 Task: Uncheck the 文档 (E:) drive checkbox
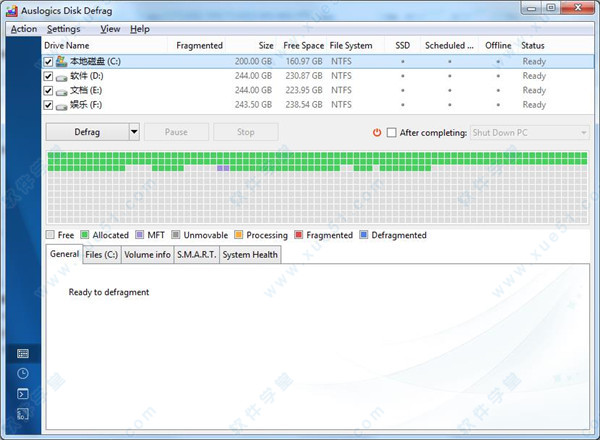click(48, 91)
